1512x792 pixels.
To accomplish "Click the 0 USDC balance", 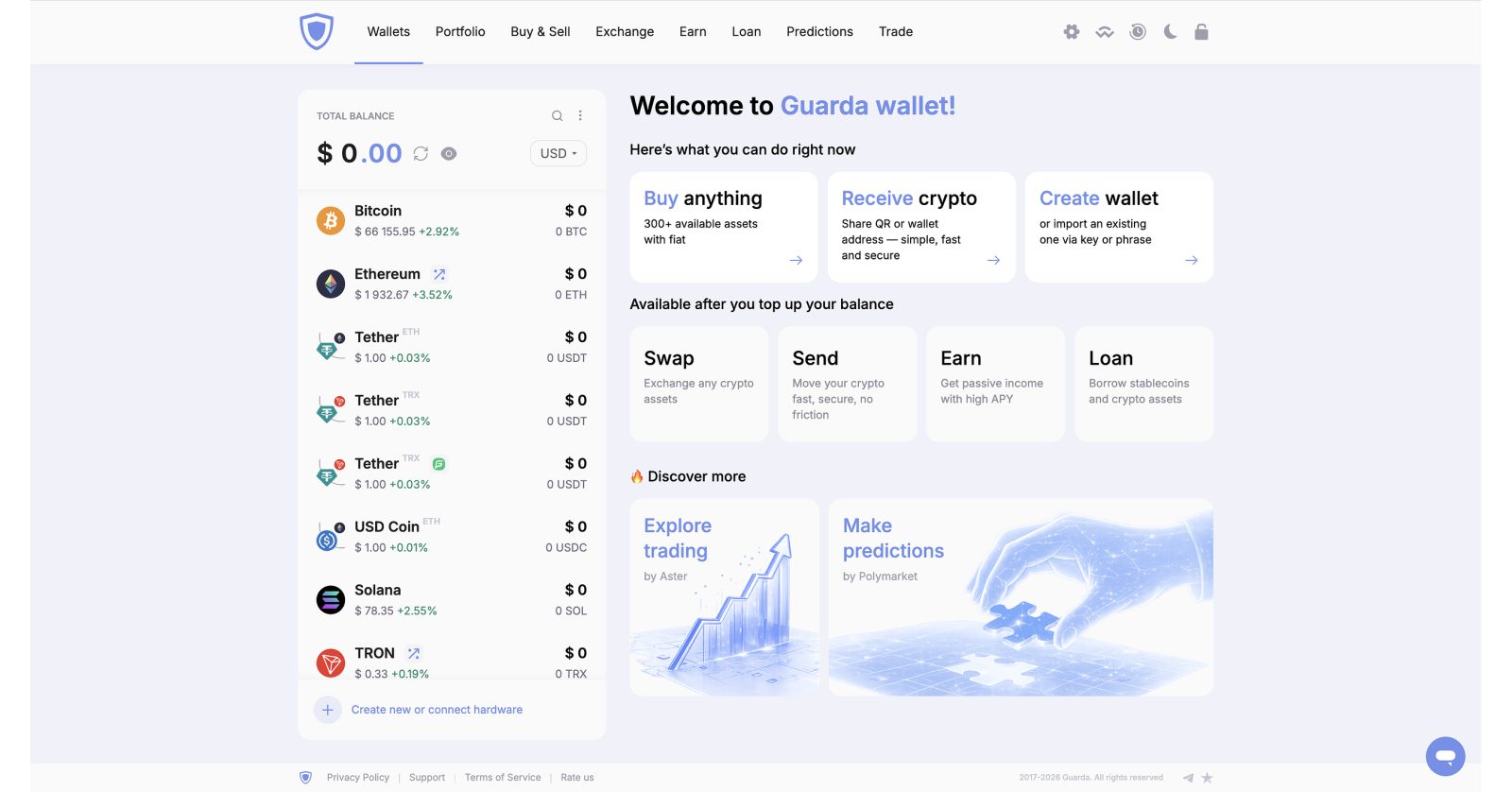I will 566,548.
